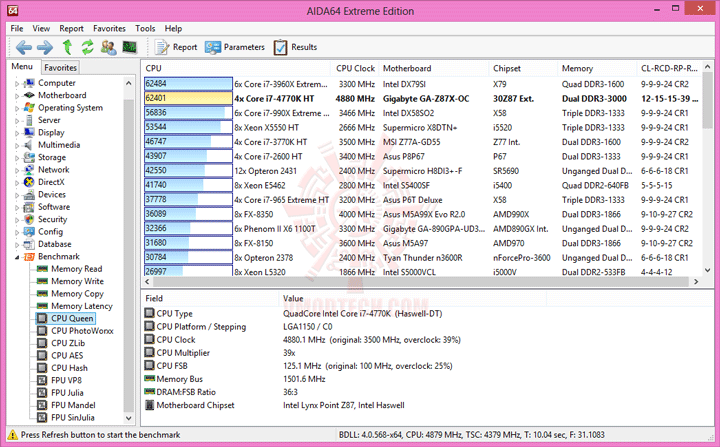
Task: Select the Memory Latency benchmark
Action: 82,306
